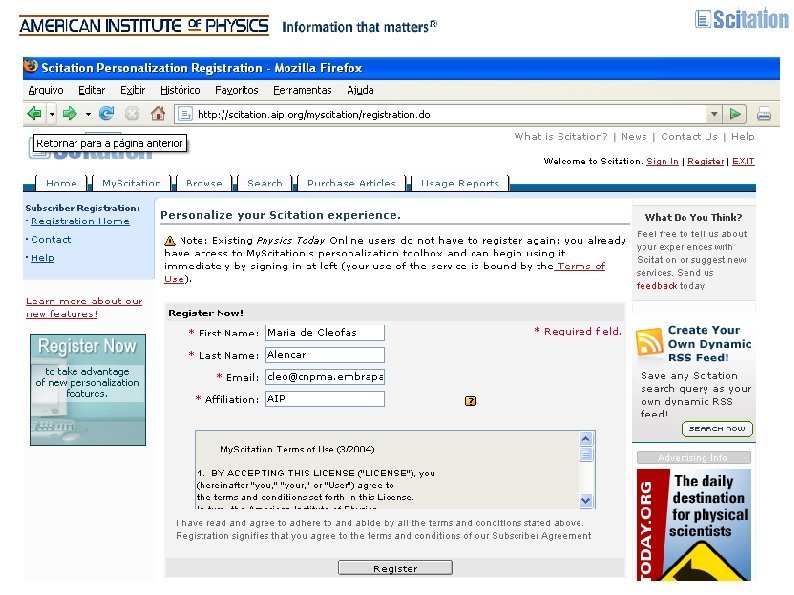794x595 pixels.
Task: Open Registration Home sidebar link
Action: [80, 221]
